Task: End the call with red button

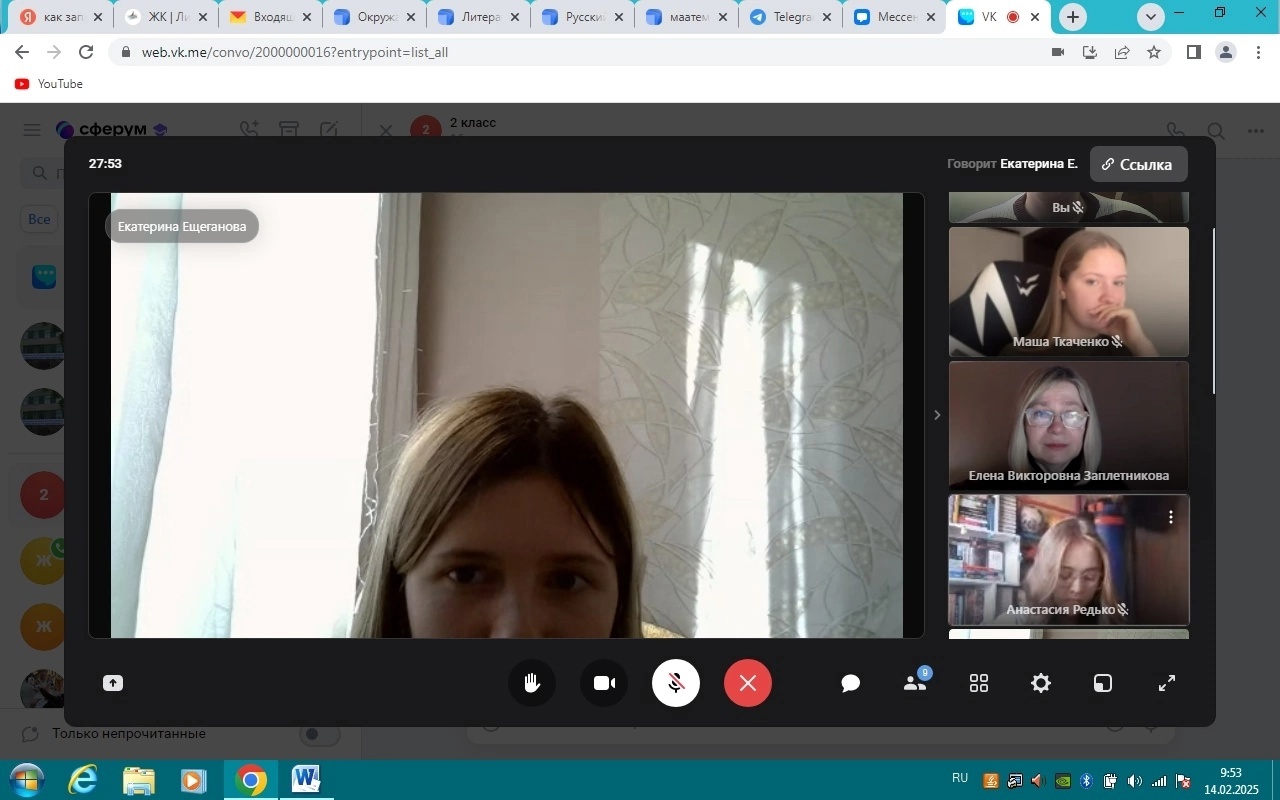Action: (748, 683)
